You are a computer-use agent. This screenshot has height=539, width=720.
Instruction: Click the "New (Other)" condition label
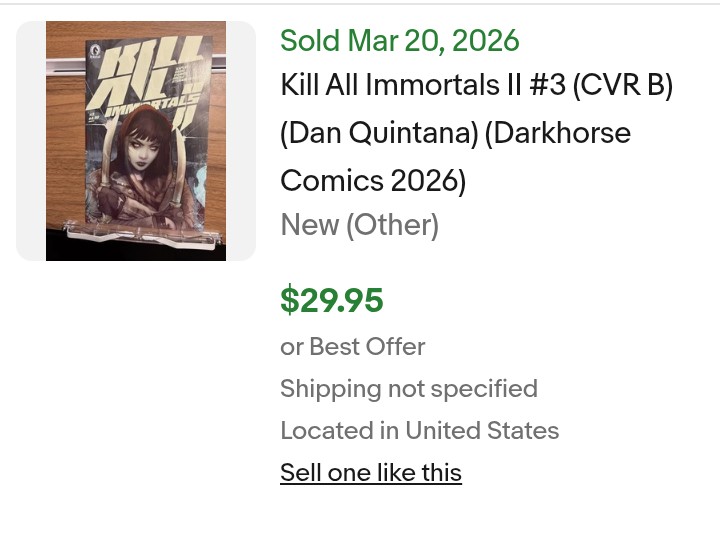point(359,225)
